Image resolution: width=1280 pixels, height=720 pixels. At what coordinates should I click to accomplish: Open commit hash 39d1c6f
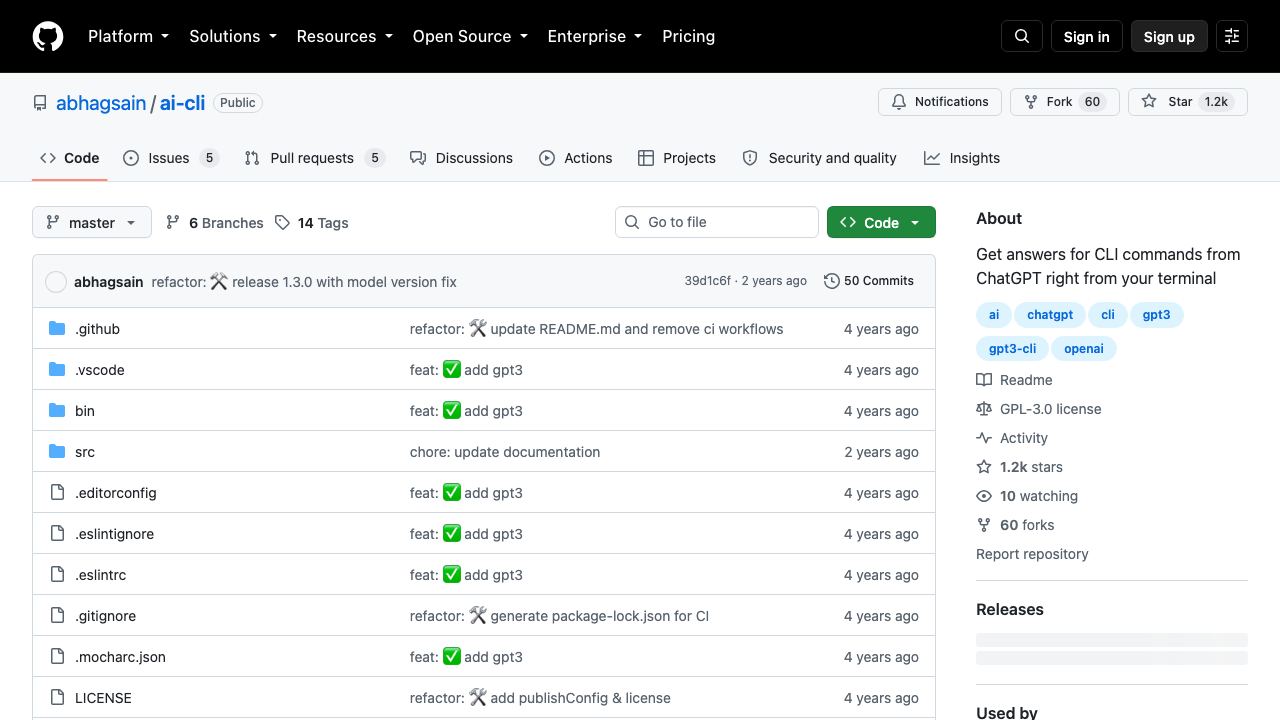coord(708,281)
